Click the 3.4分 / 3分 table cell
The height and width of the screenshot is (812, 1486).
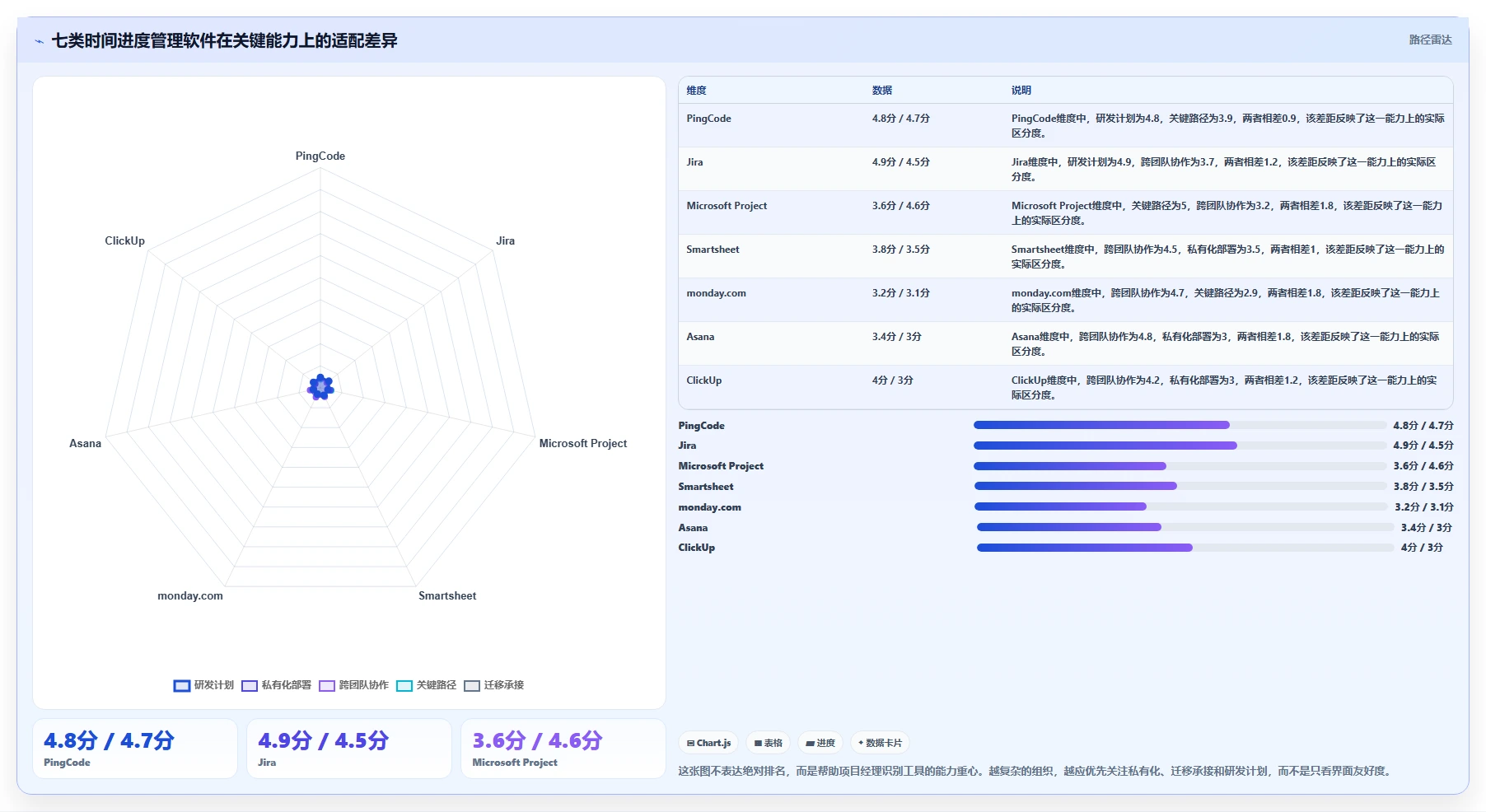coord(897,337)
